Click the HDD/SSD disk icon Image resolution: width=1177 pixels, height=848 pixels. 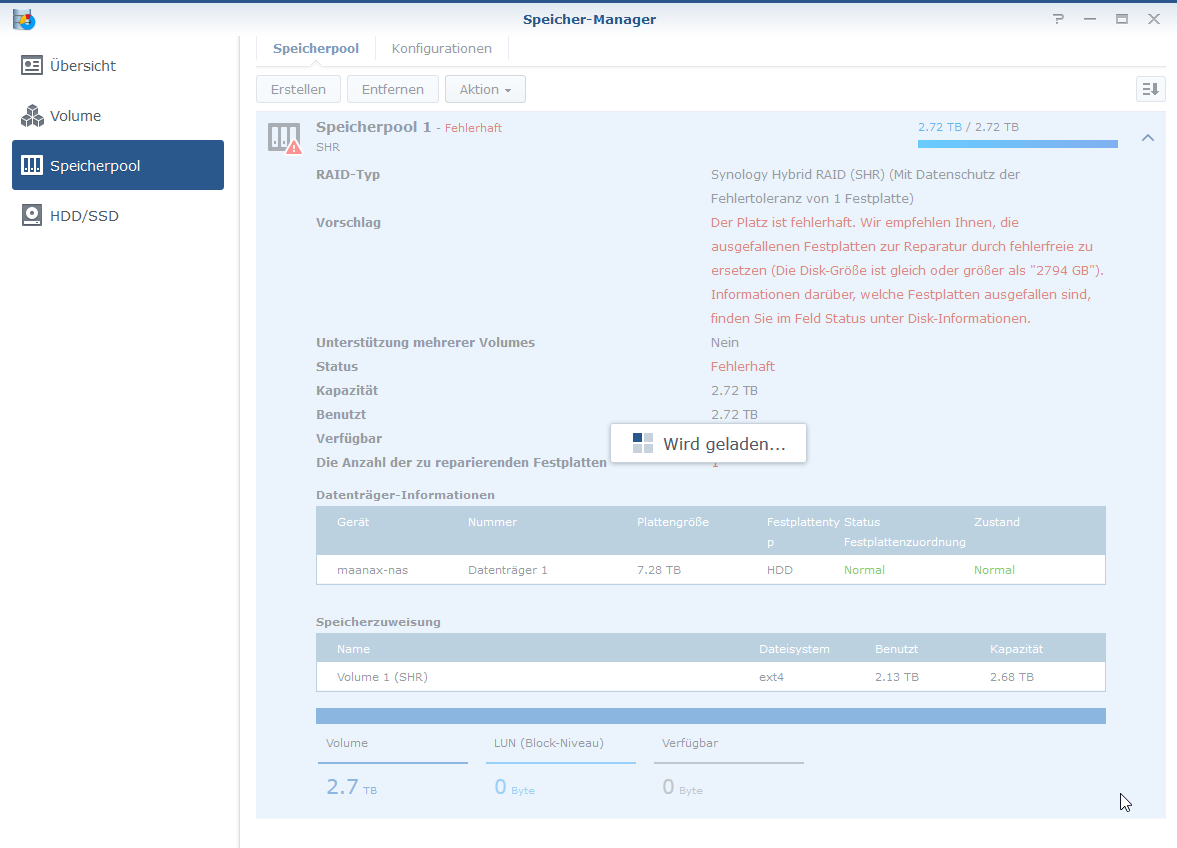[x=32, y=215]
